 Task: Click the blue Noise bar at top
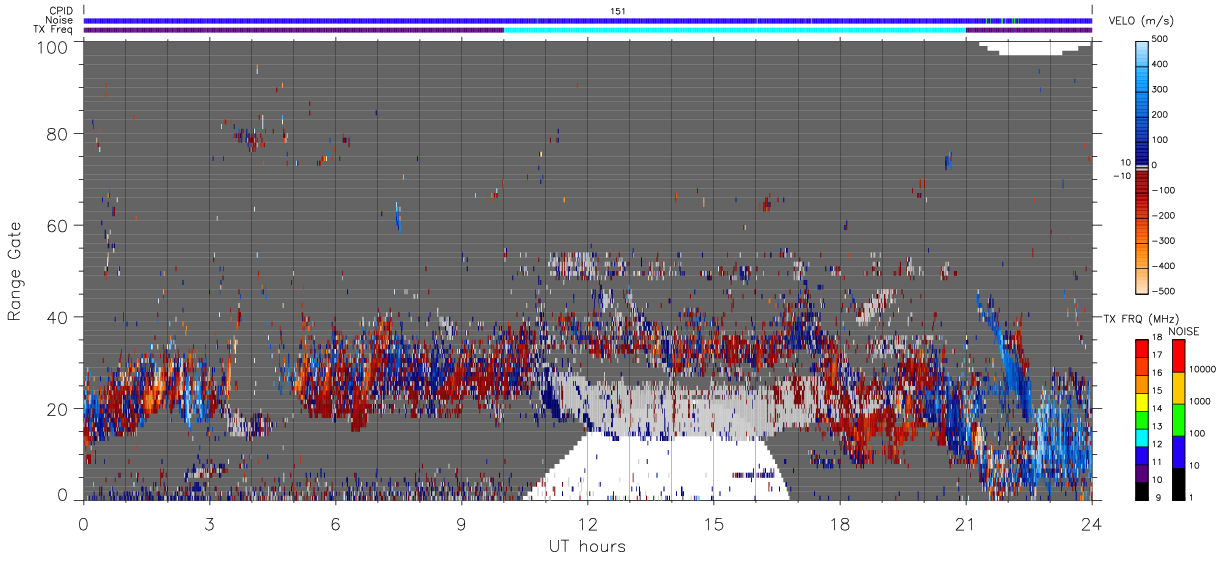point(587,20)
